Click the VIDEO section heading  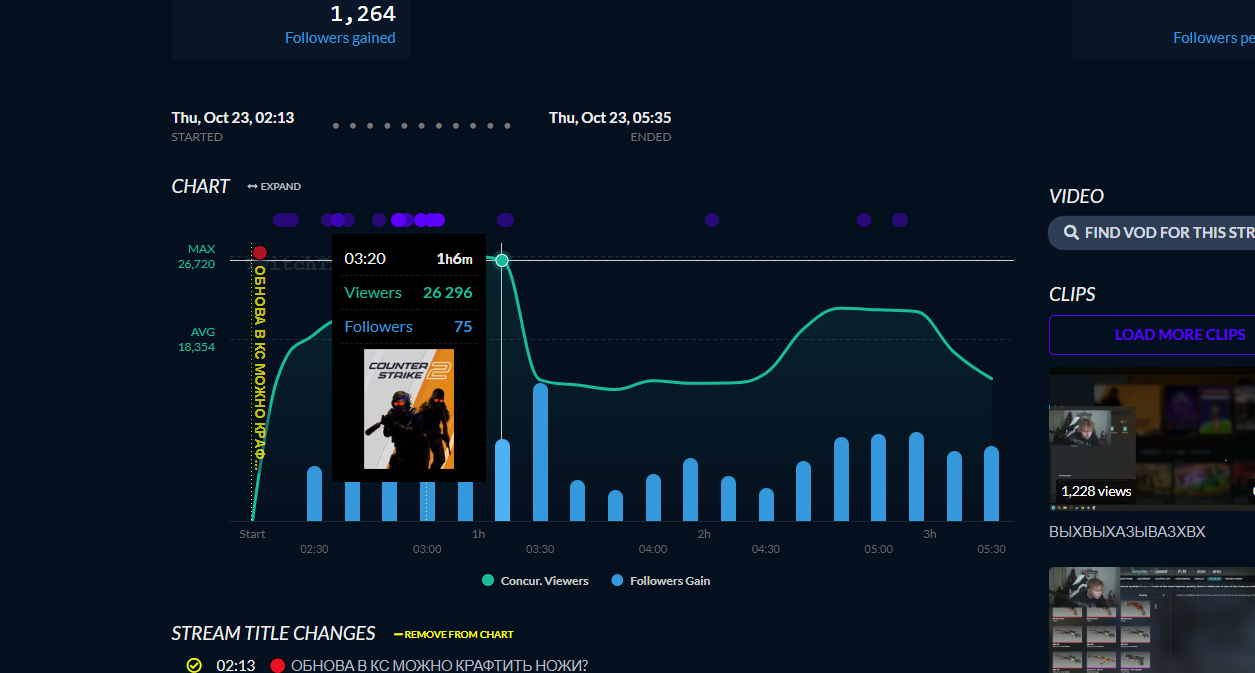click(1076, 196)
